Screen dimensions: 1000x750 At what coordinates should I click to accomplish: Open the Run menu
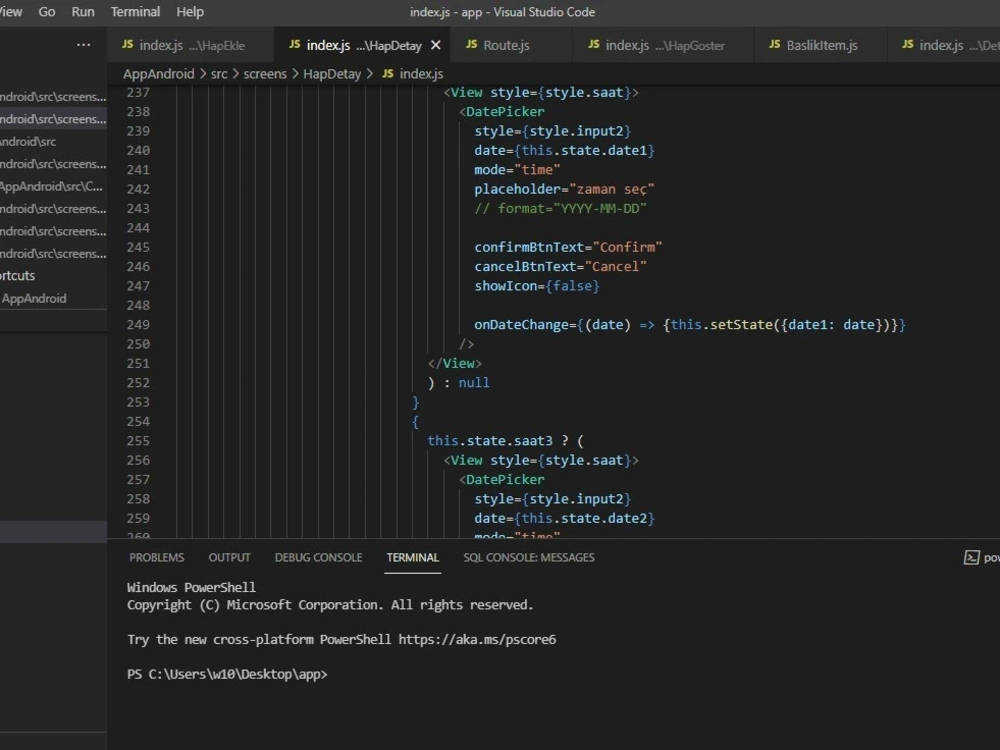pyautogui.click(x=83, y=12)
